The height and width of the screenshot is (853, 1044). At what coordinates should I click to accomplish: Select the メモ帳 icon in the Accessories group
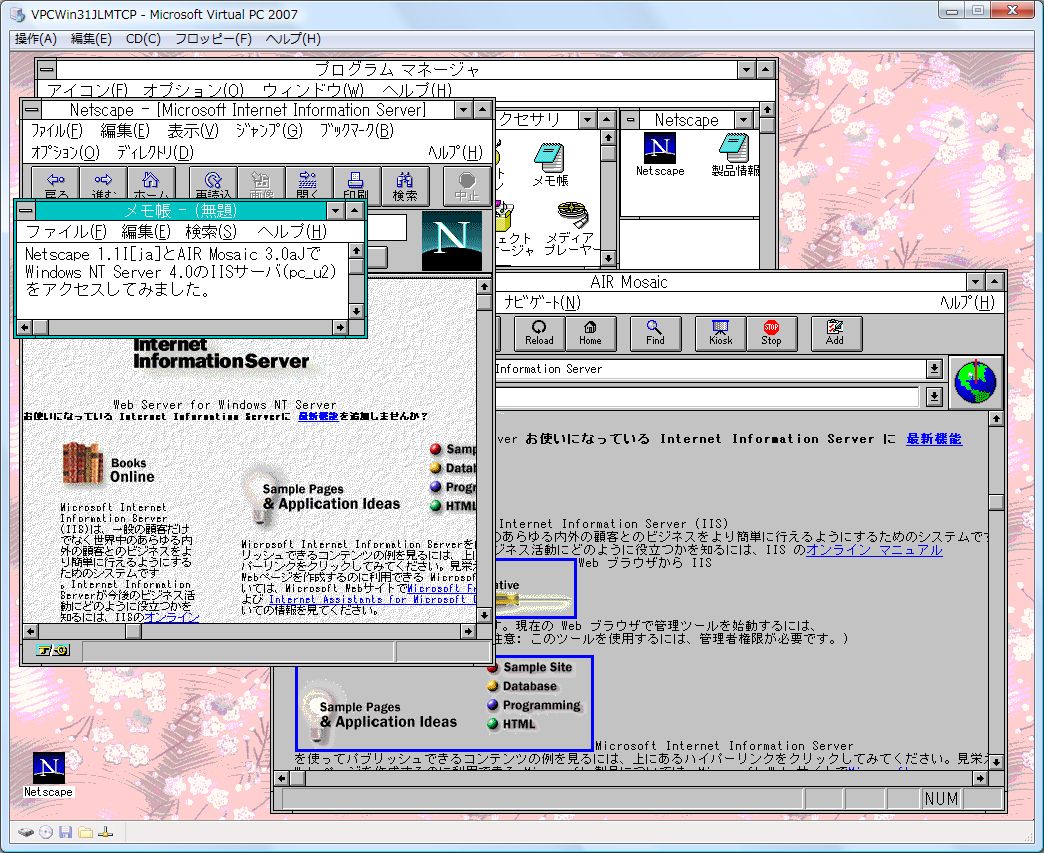point(550,165)
